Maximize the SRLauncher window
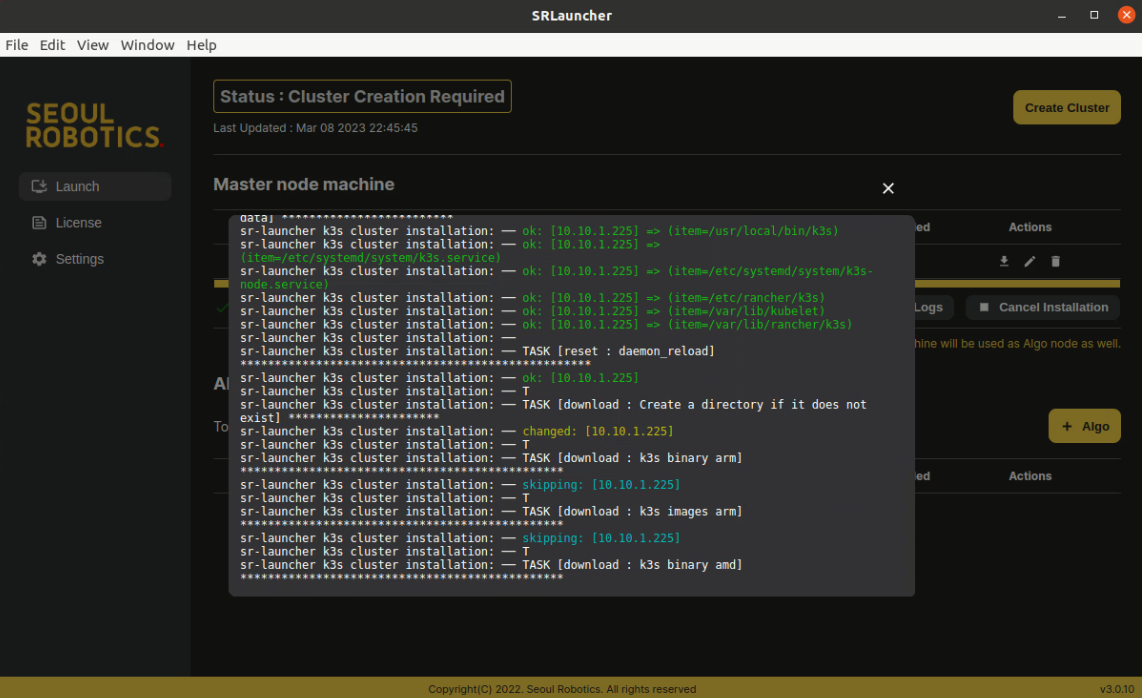 click(1094, 15)
